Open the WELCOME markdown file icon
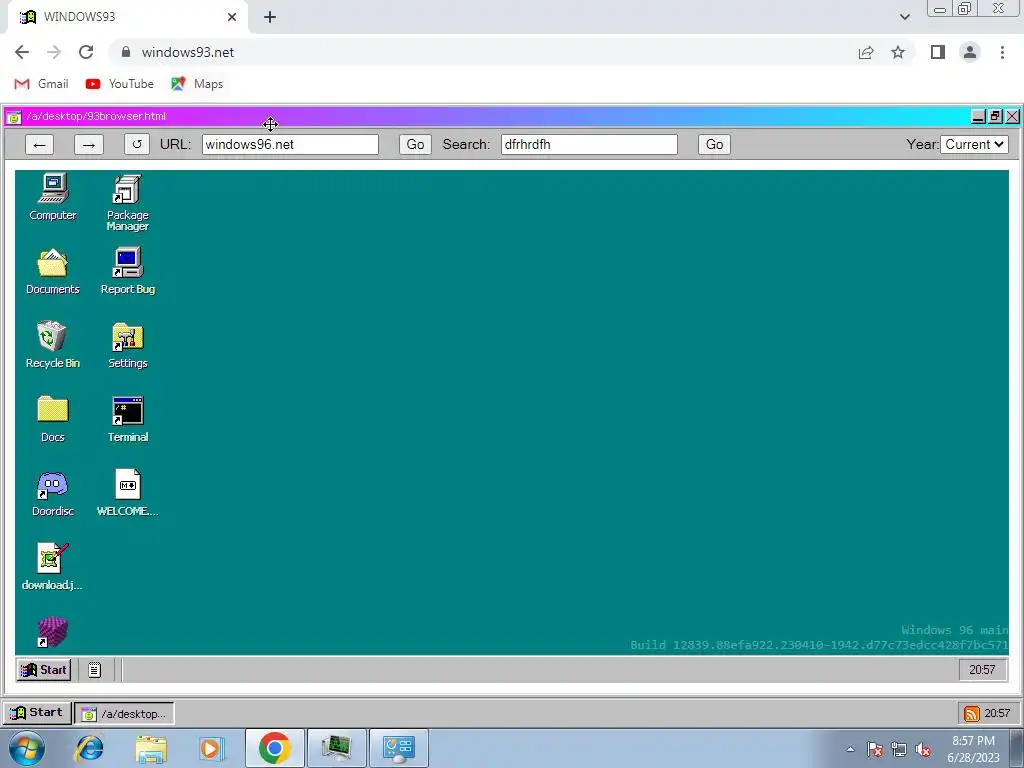This screenshot has height=768, width=1024. tap(127, 494)
